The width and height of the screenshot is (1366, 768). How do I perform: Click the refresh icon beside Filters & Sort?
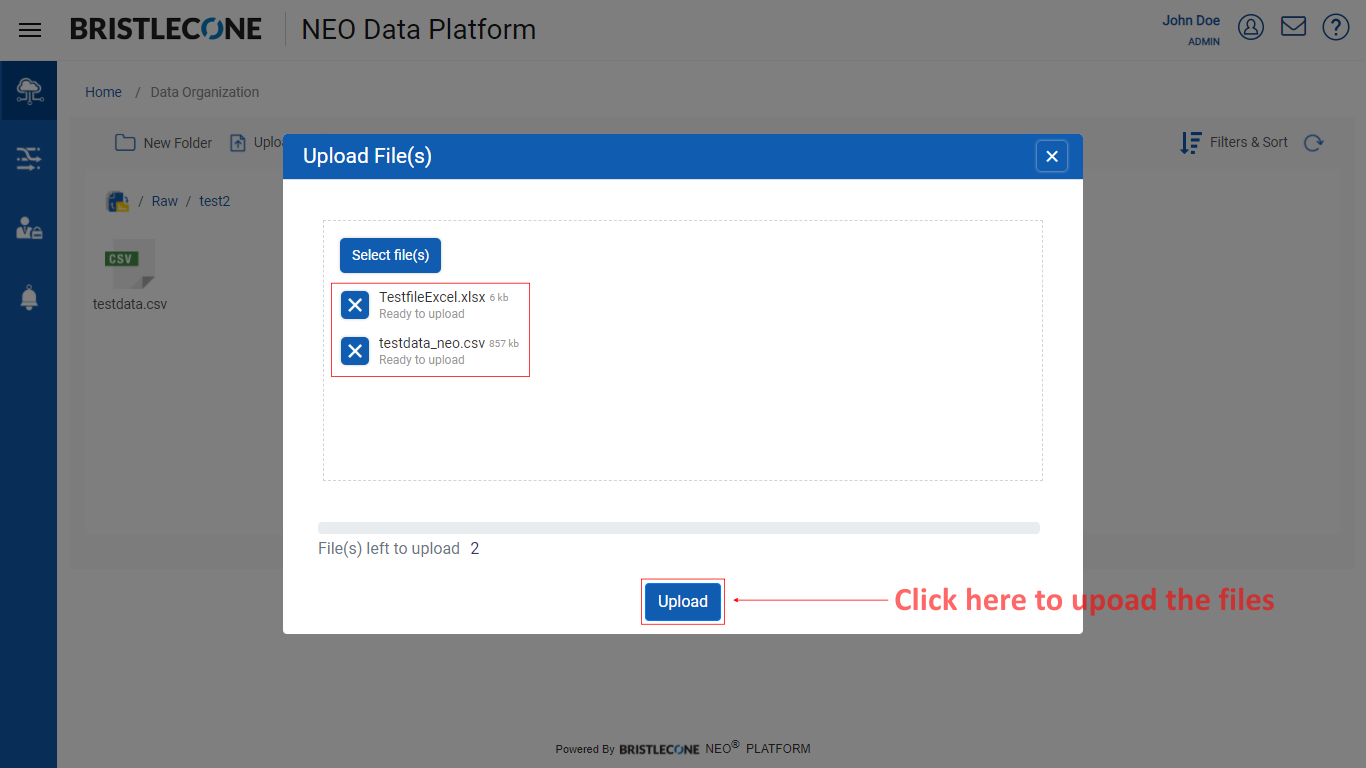1314,143
